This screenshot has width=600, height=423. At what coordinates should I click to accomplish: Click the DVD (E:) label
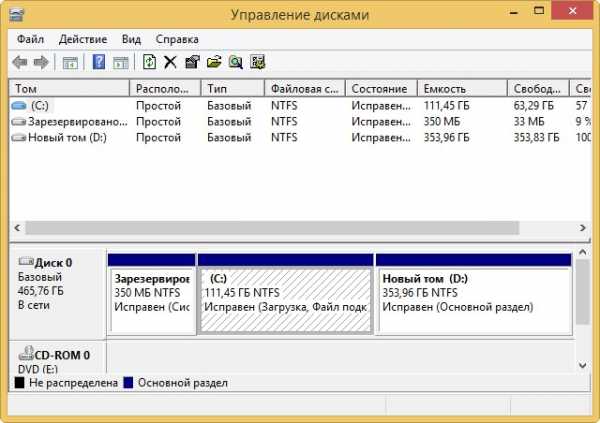point(38,369)
